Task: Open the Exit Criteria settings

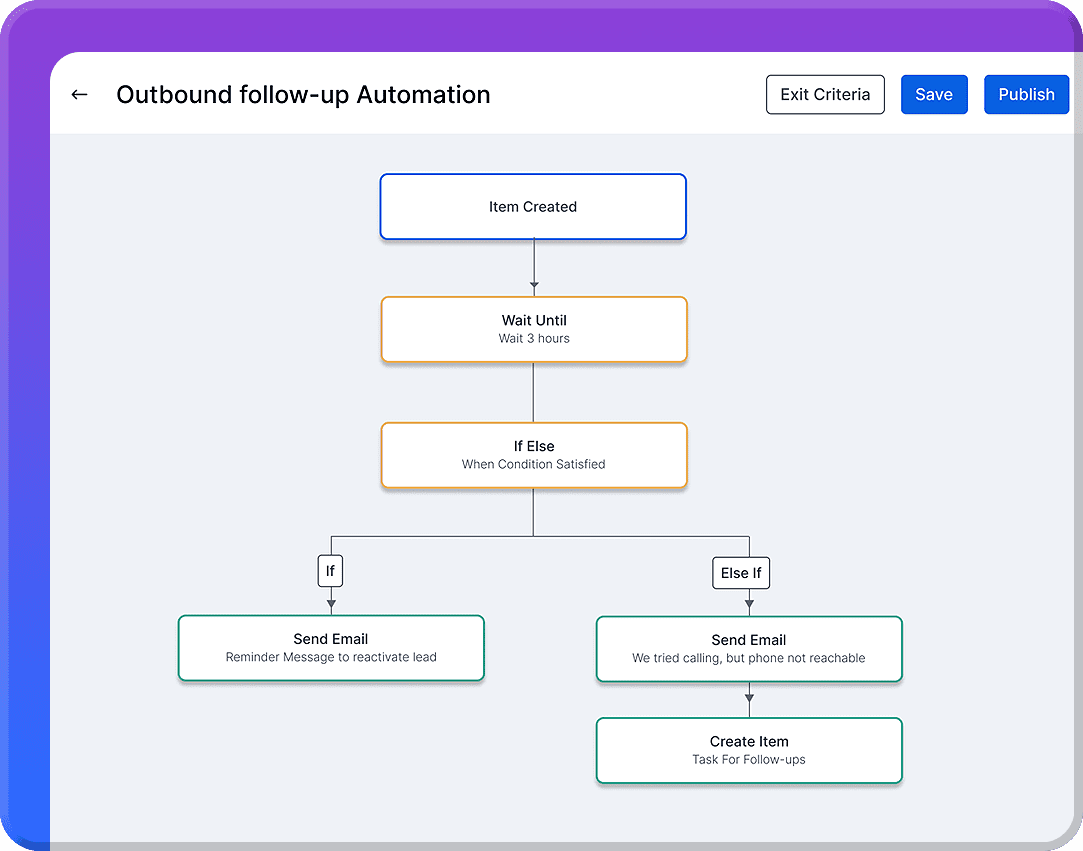Action: [x=825, y=95]
